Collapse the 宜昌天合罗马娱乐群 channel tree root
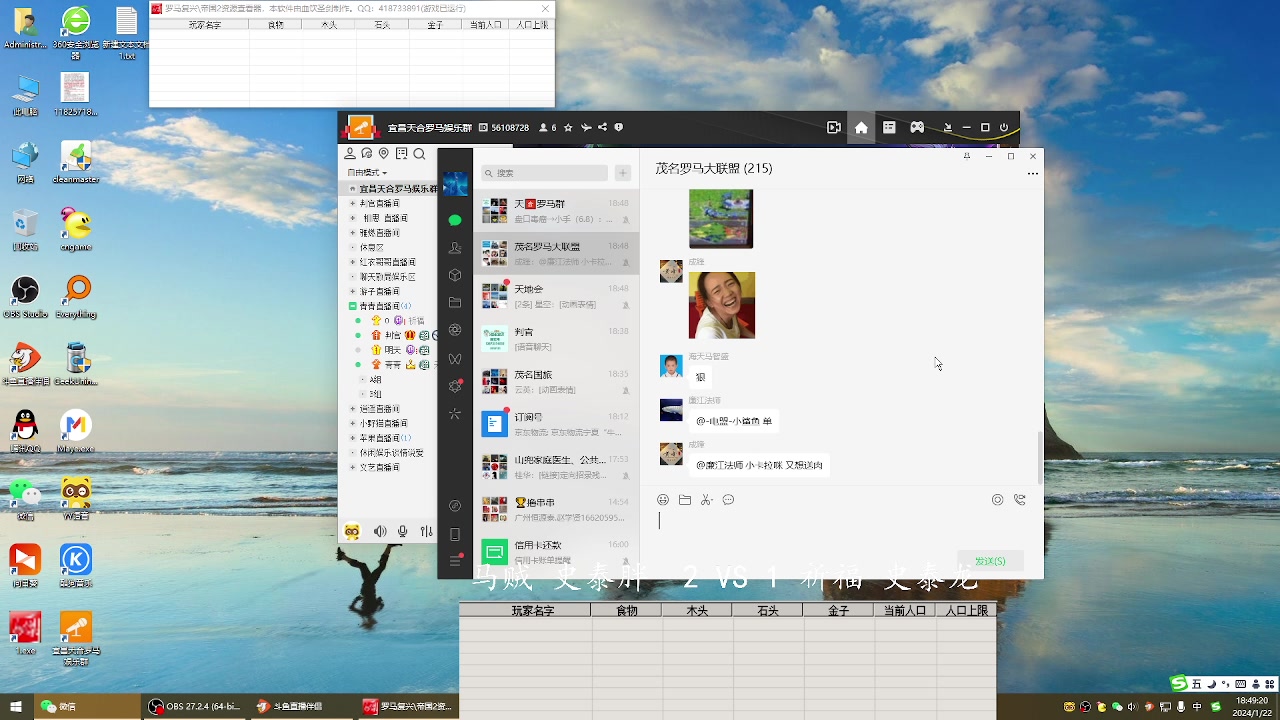The image size is (1280, 720). click(352, 188)
